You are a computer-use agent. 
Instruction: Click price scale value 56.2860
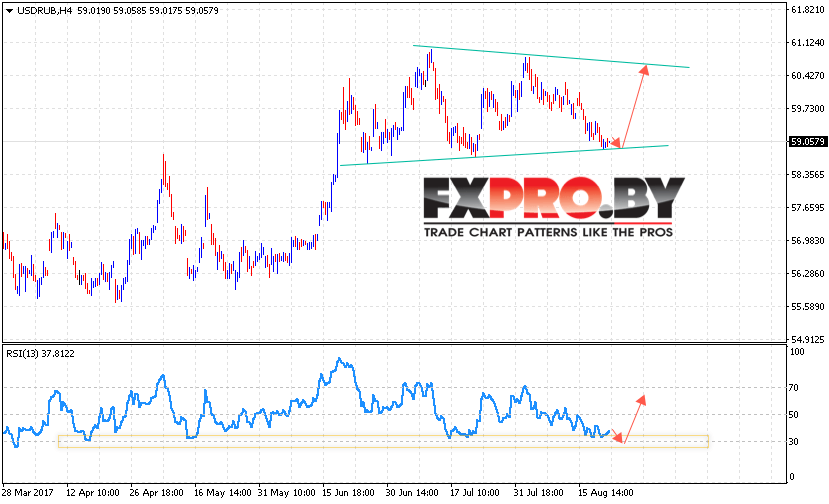807,273
